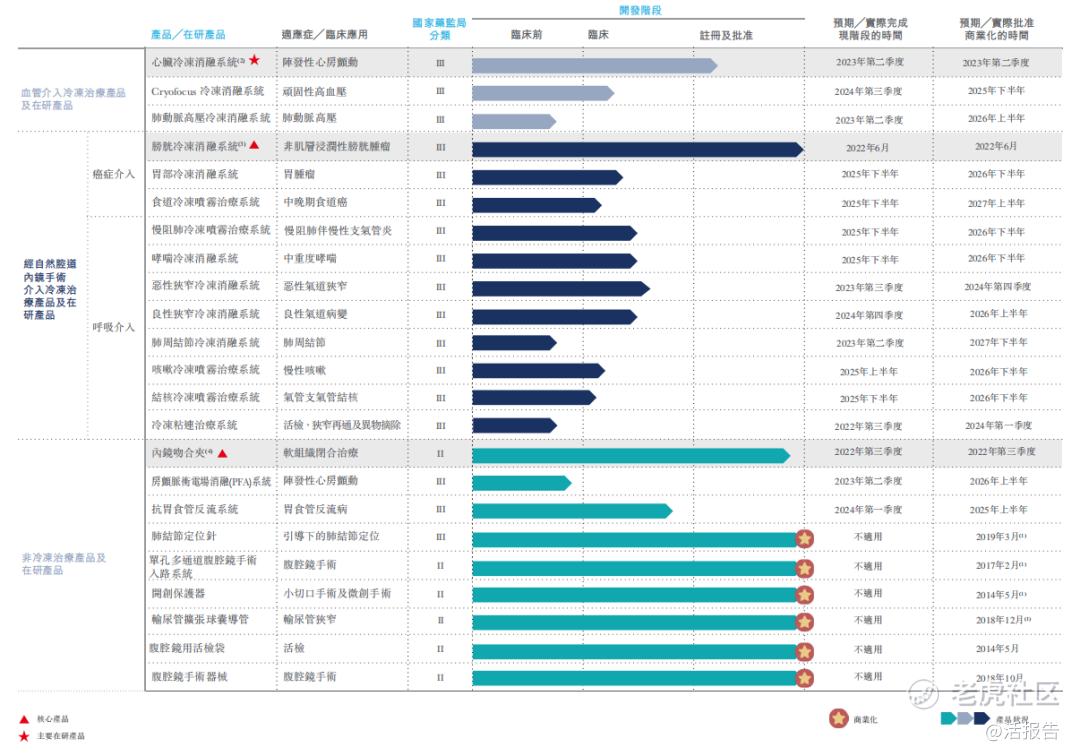
Task: Click the 非冷凍治療產品及在研產品 category label
Action: point(64,564)
